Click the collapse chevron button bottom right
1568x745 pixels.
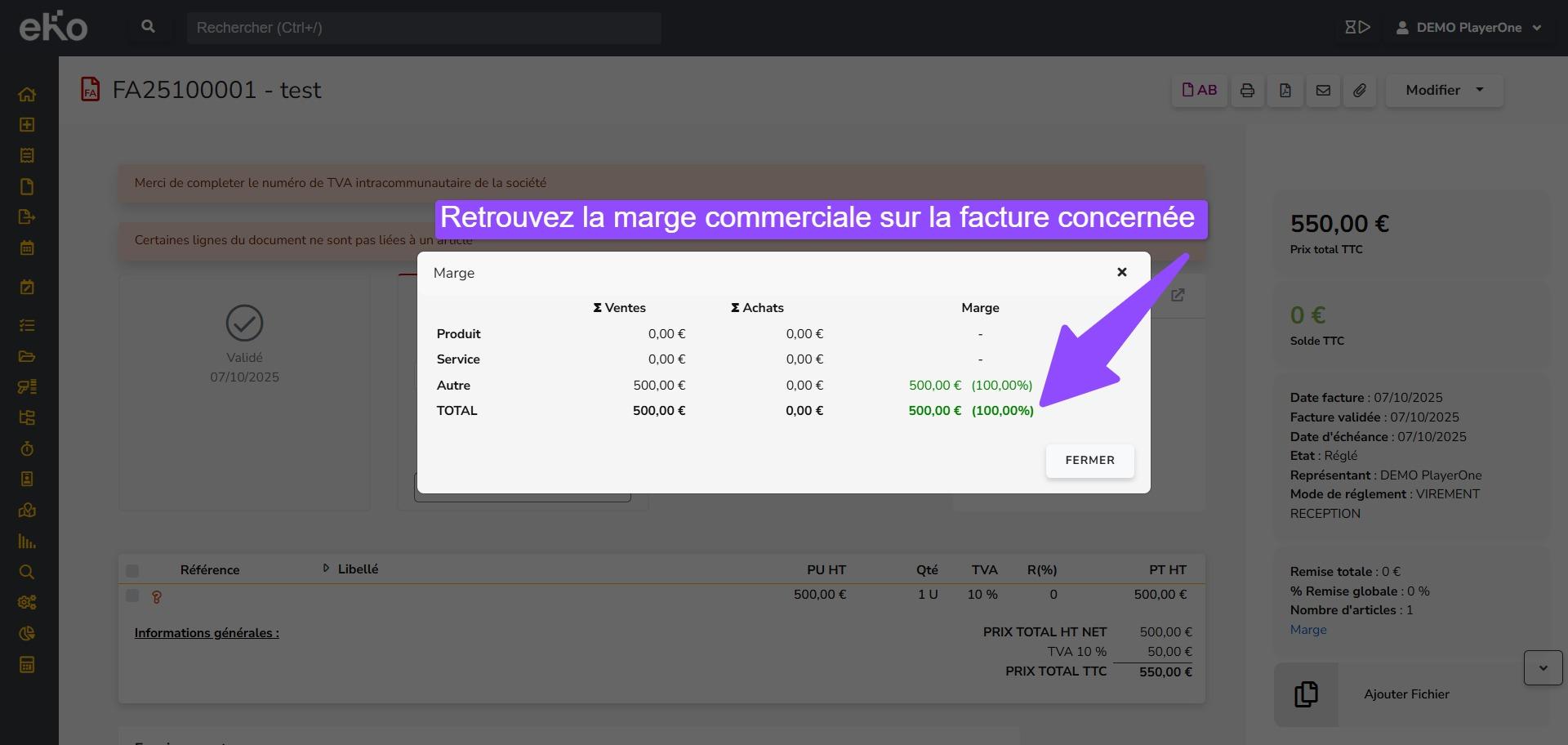point(1543,668)
